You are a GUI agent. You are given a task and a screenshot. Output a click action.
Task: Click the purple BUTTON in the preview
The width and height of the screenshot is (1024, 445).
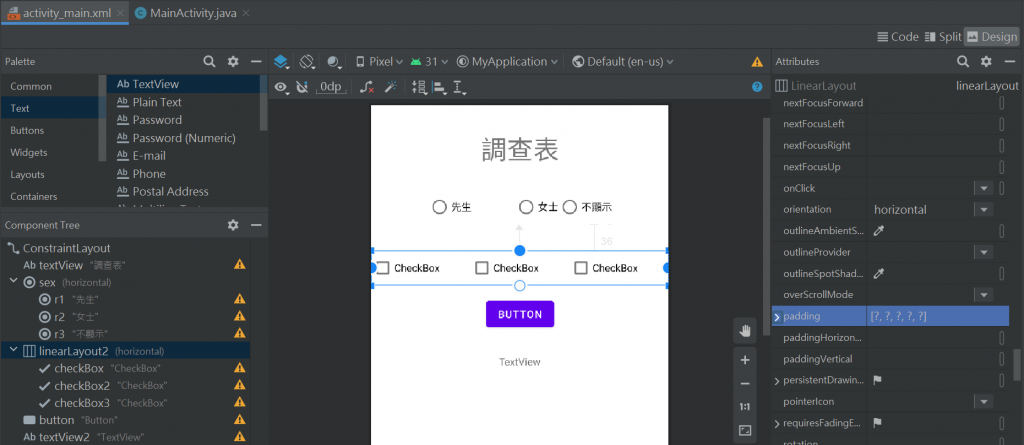click(x=520, y=314)
